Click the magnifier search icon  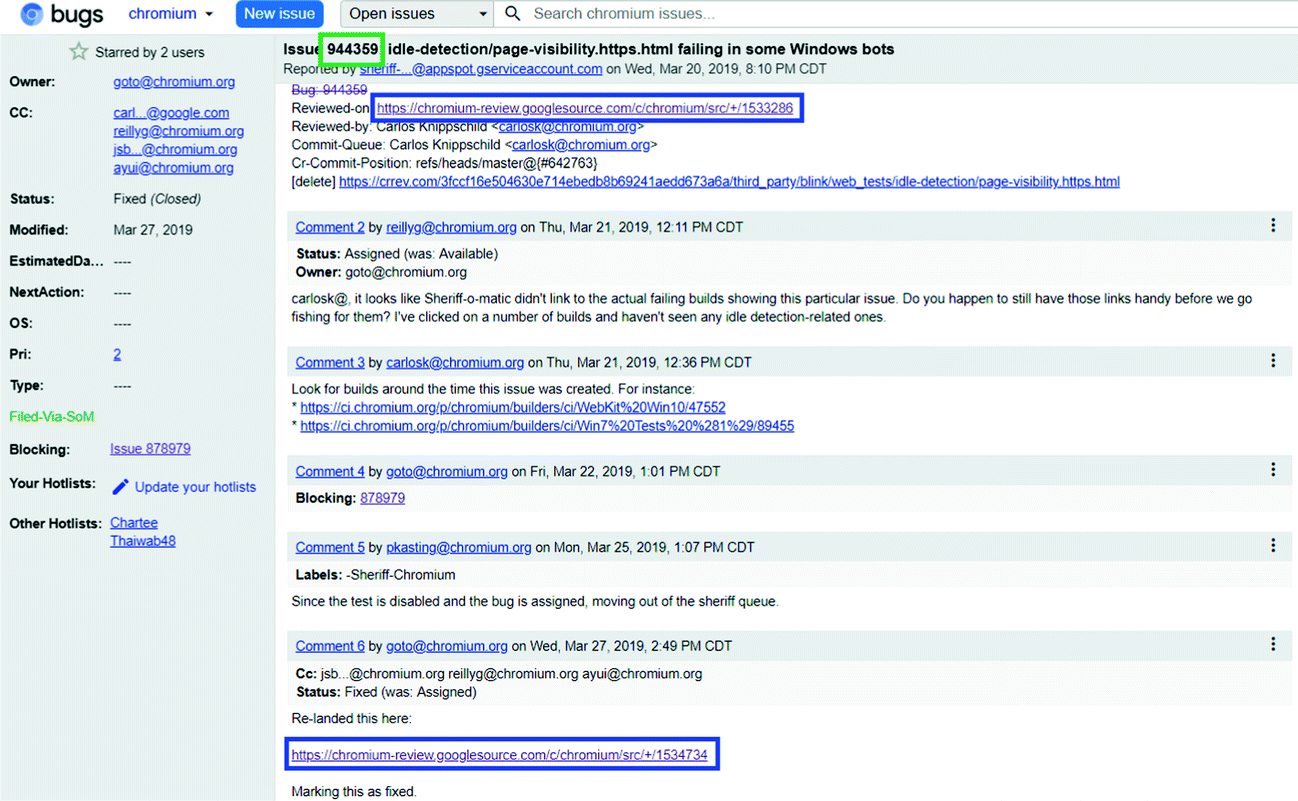[x=513, y=14]
